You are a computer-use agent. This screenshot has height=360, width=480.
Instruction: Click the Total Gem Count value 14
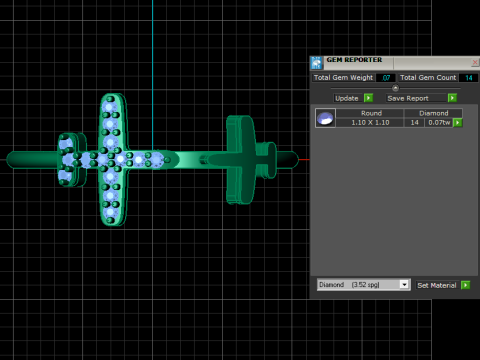click(x=469, y=78)
